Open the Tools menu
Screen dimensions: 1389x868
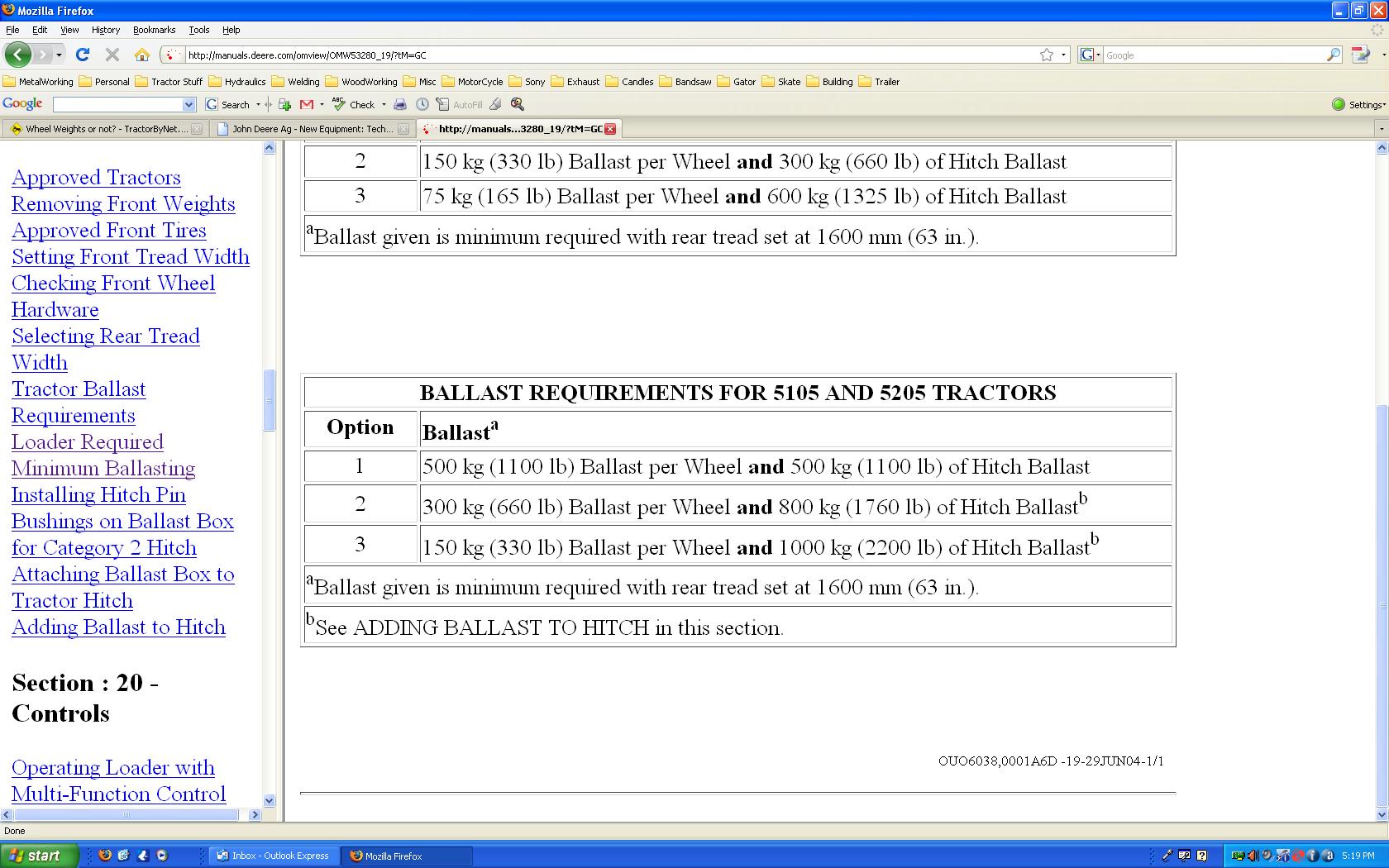[199, 30]
